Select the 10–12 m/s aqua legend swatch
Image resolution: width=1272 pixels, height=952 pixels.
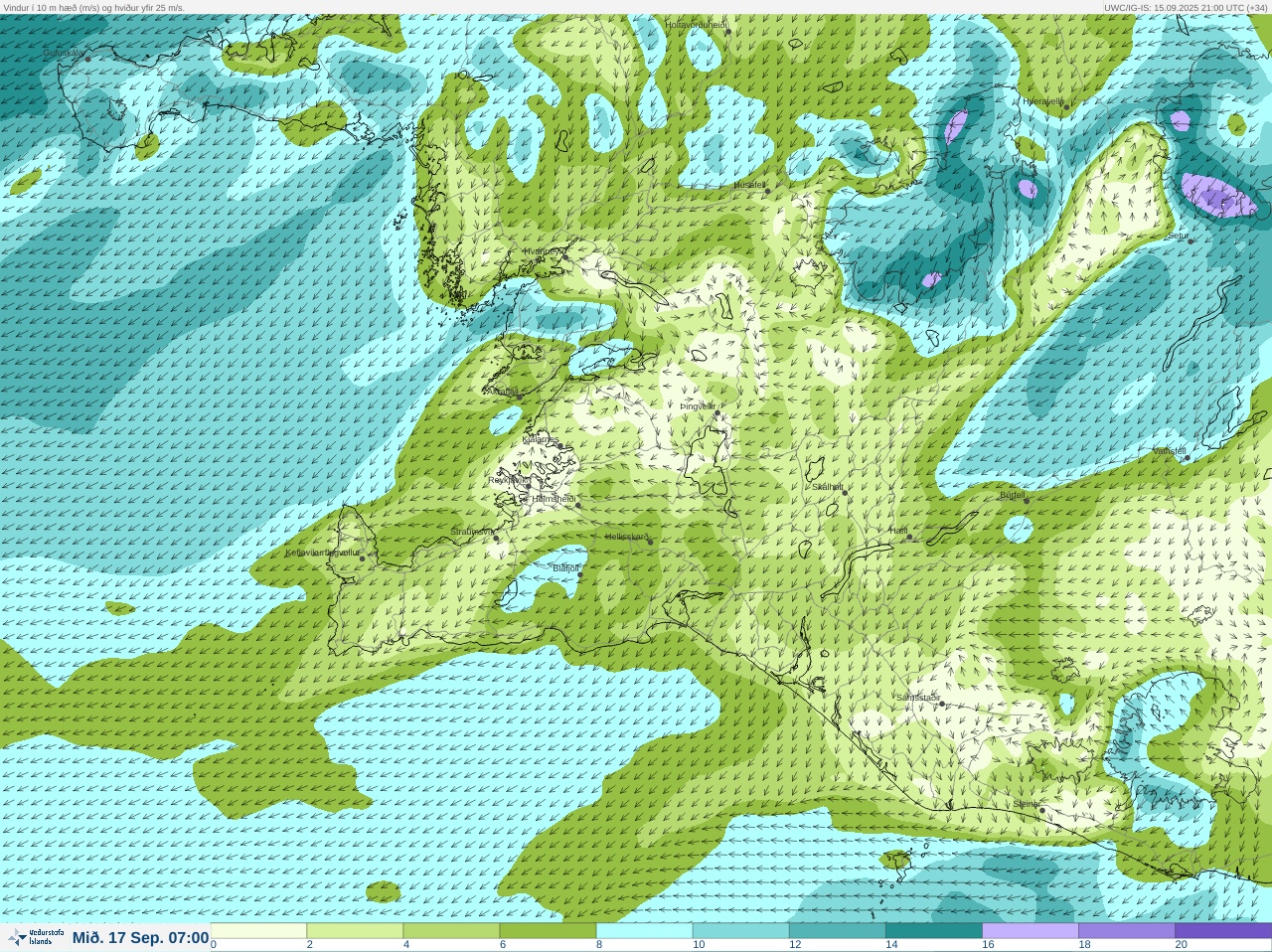(740, 931)
